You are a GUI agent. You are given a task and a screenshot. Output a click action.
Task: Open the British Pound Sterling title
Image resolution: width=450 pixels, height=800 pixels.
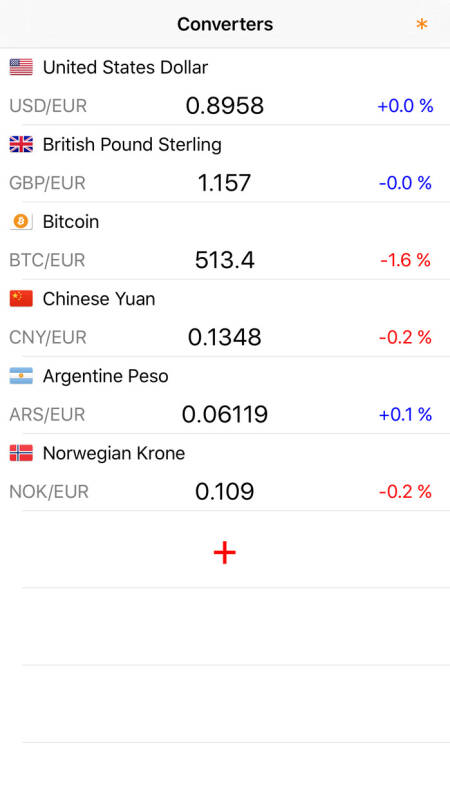[132, 144]
